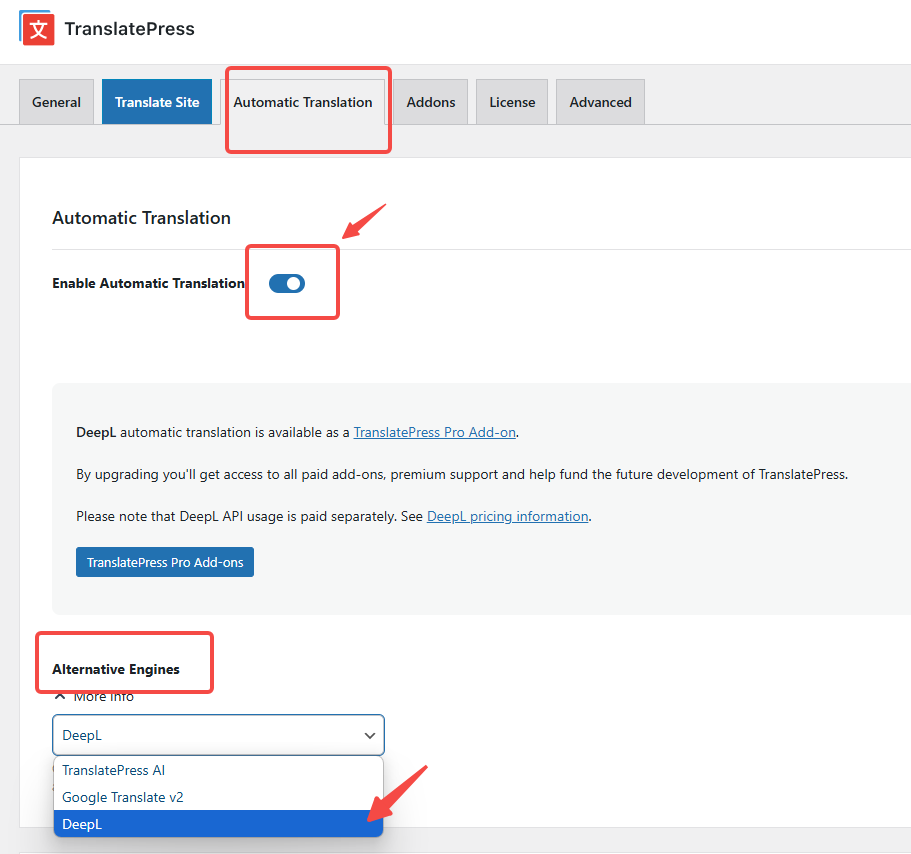Click the Enable Automatic Translation label
Image resolution: width=911 pixels, height=854 pixels.
148,284
